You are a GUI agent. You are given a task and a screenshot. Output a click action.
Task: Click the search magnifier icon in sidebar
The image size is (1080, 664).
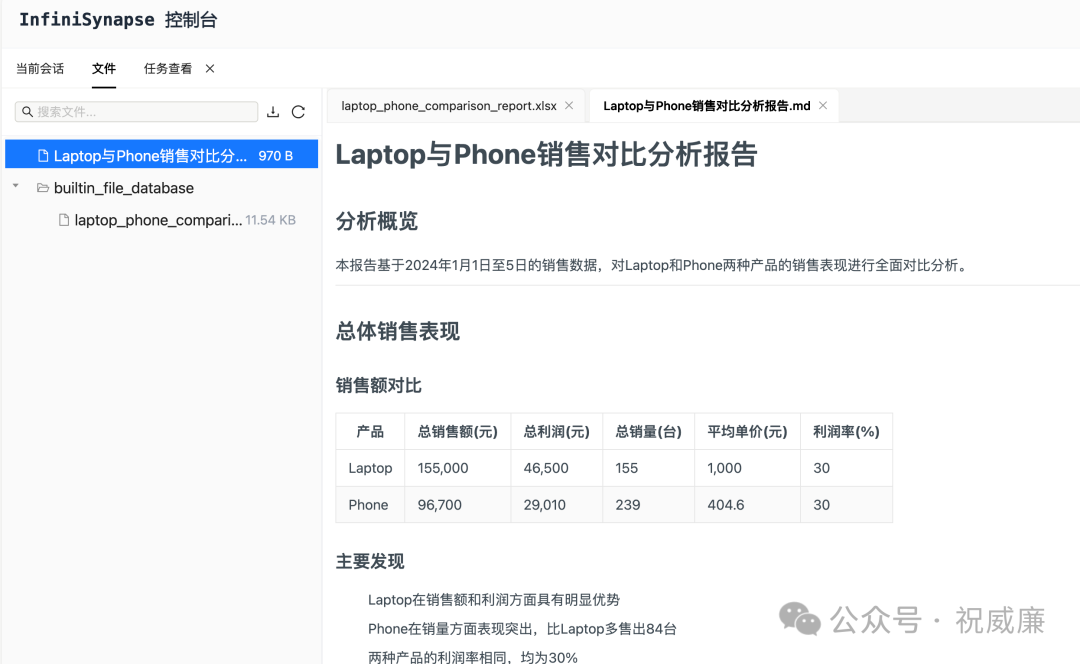(26, 111)
